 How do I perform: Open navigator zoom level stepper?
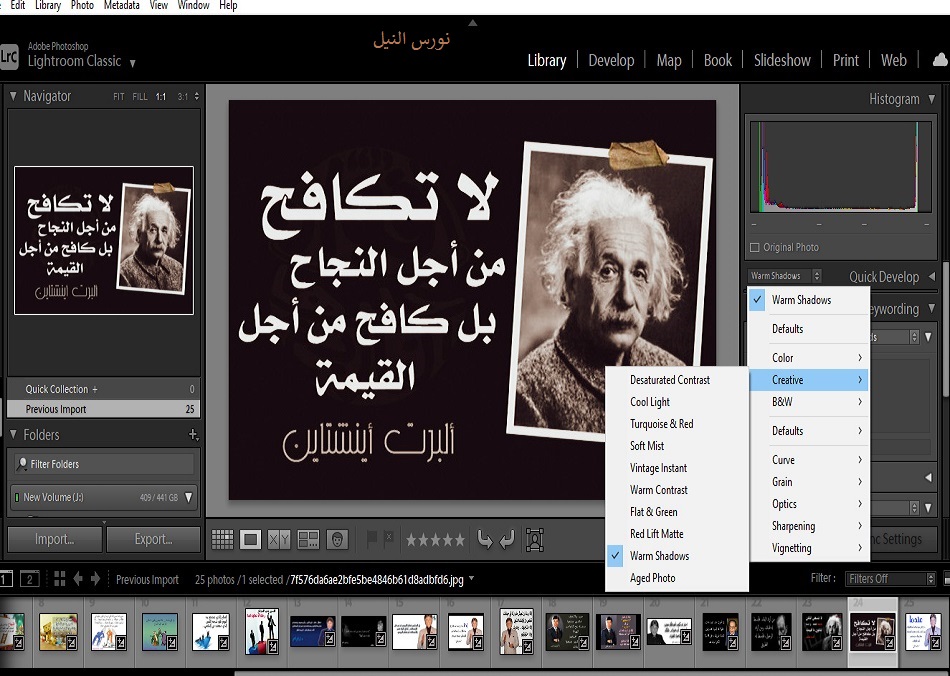[196, 96]
